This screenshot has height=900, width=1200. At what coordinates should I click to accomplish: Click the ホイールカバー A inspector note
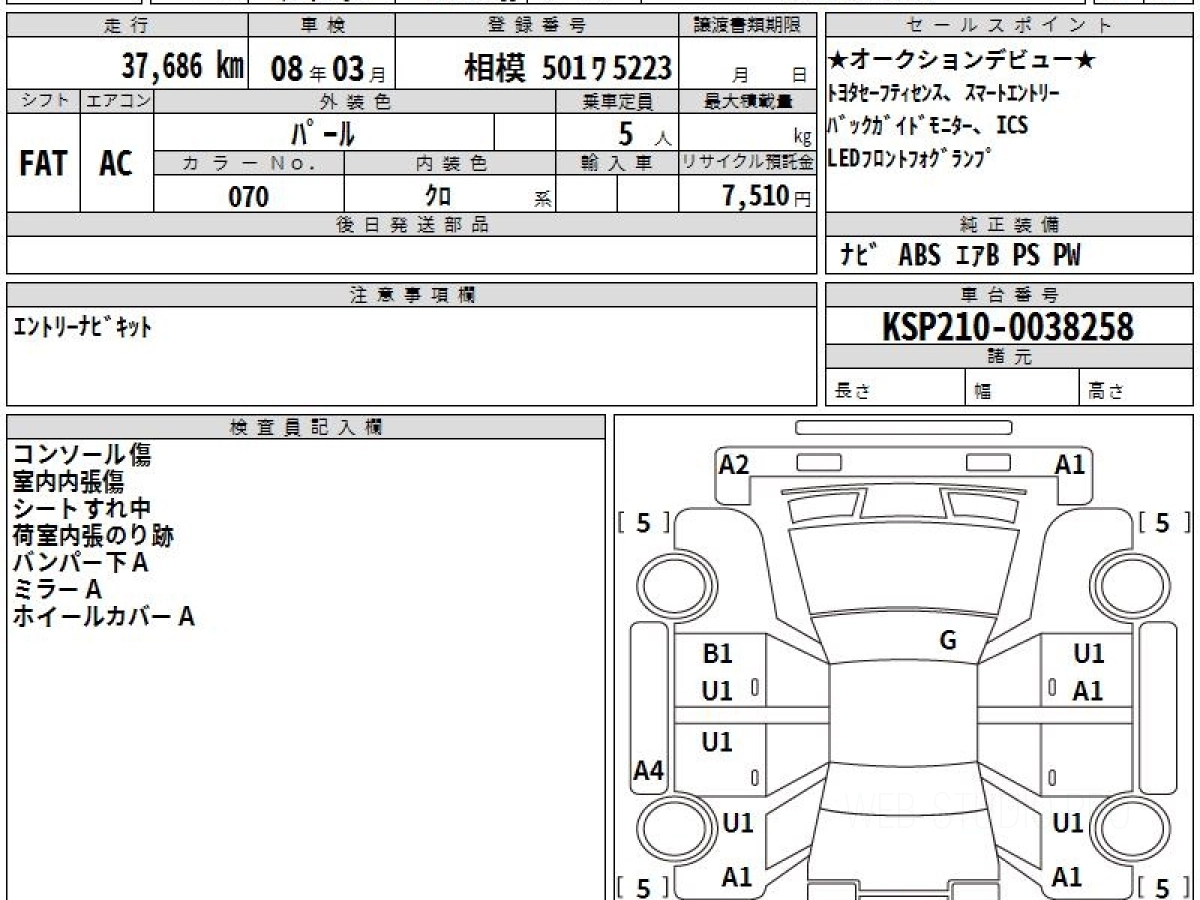pyautogui.click(x=103, y=617)
